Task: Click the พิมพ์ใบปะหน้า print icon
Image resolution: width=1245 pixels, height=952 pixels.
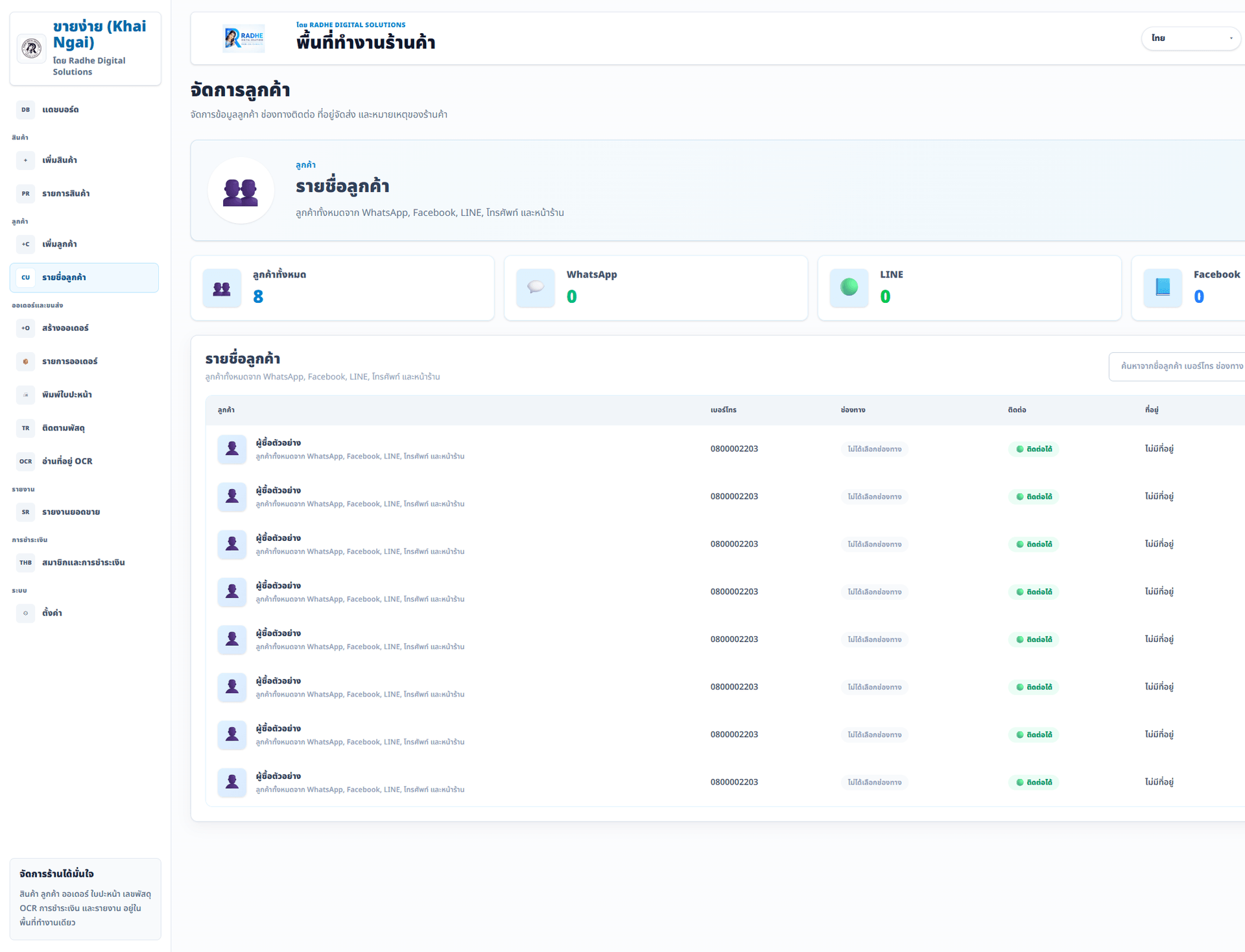Action: click(25, 395)
